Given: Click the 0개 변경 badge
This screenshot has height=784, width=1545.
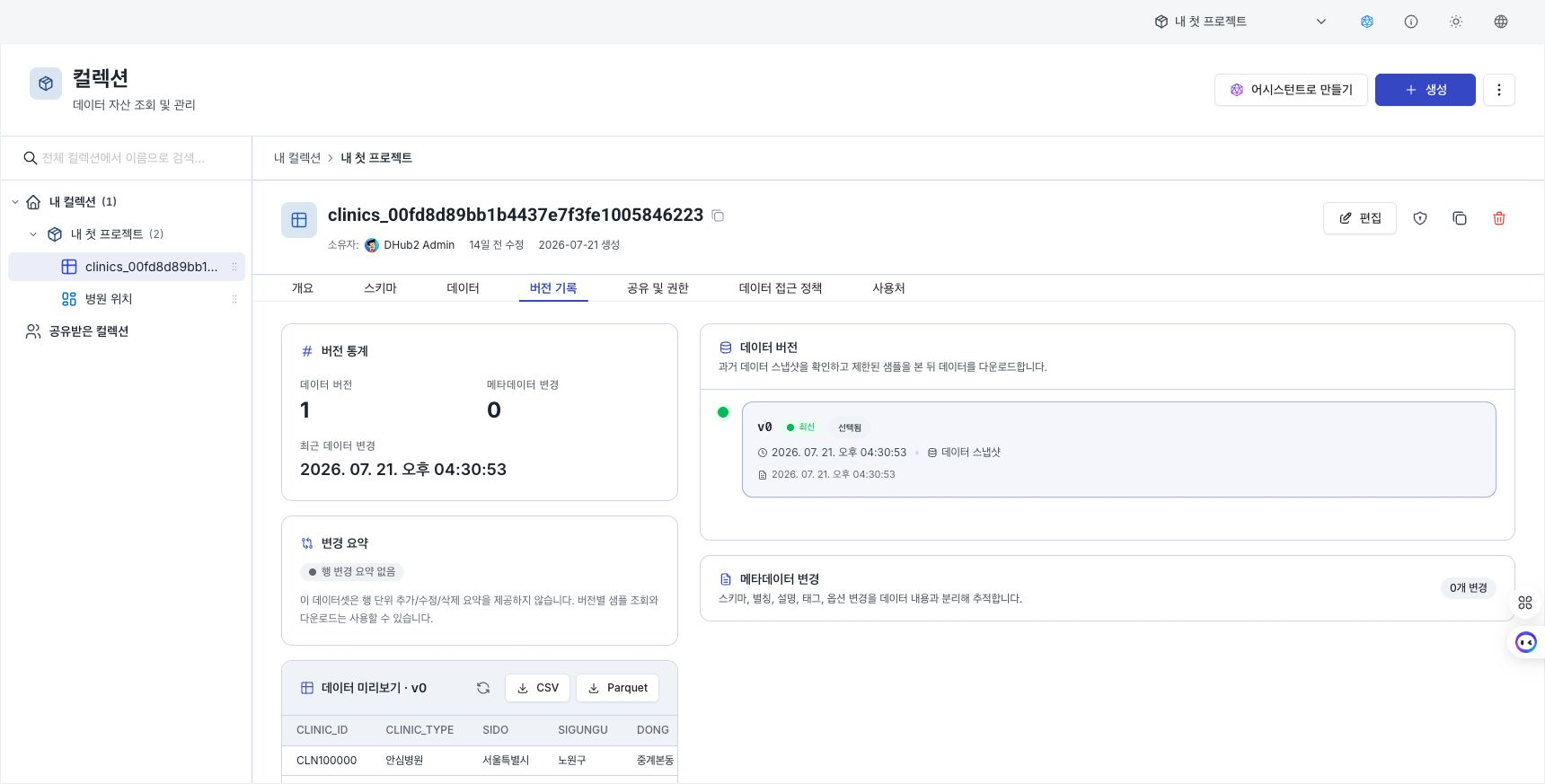Looking at the screenshot, I should tap(1469, 588).
